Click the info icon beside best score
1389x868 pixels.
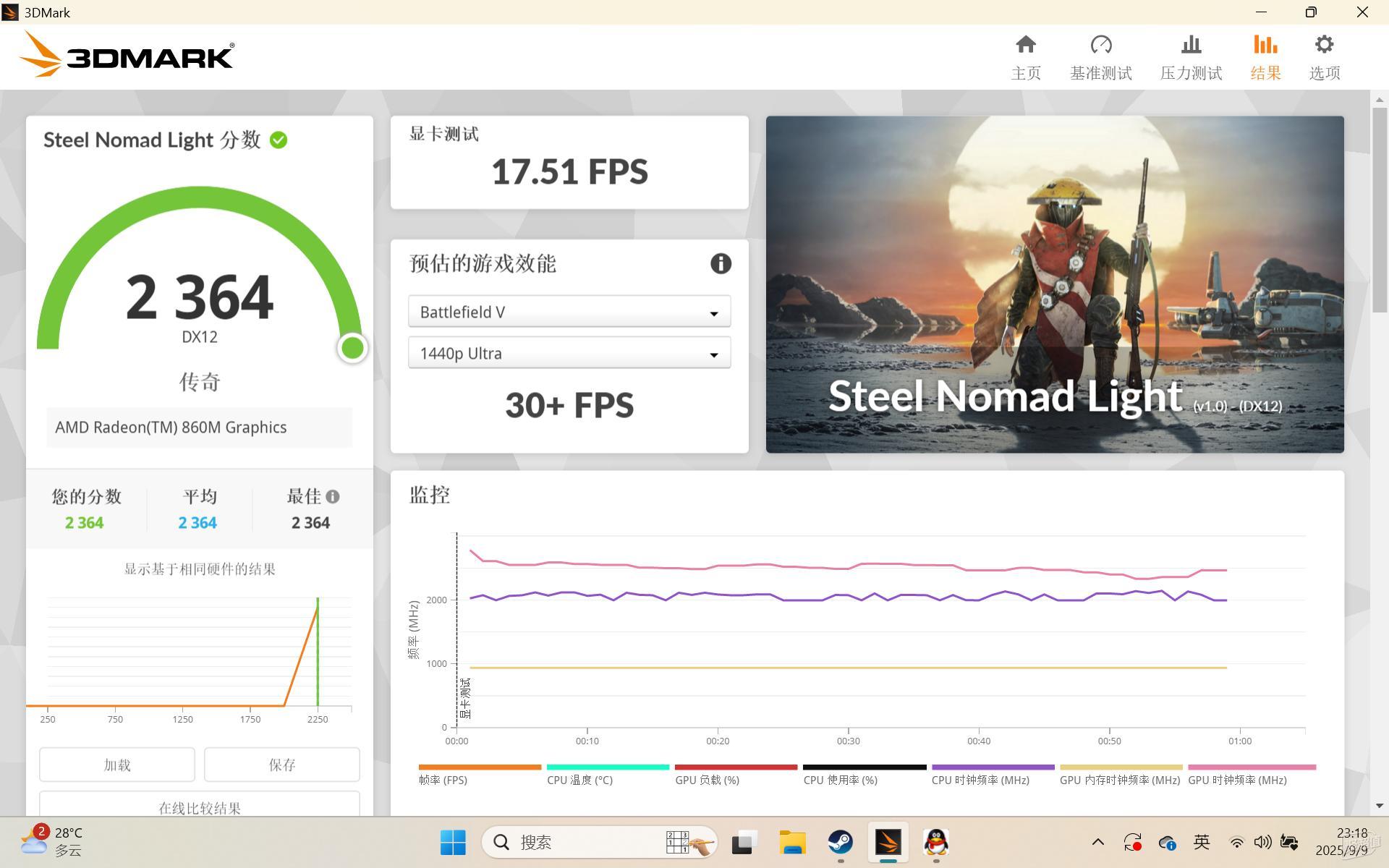click(x=333, y=497)
